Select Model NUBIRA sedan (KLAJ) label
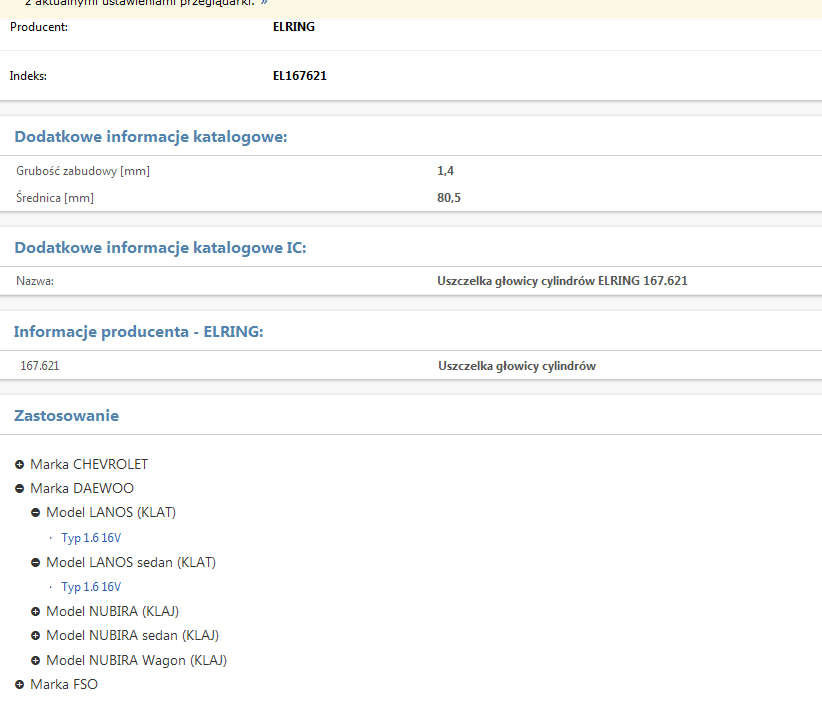The width and height of the screenshot is (822, 711). point(133,635)
